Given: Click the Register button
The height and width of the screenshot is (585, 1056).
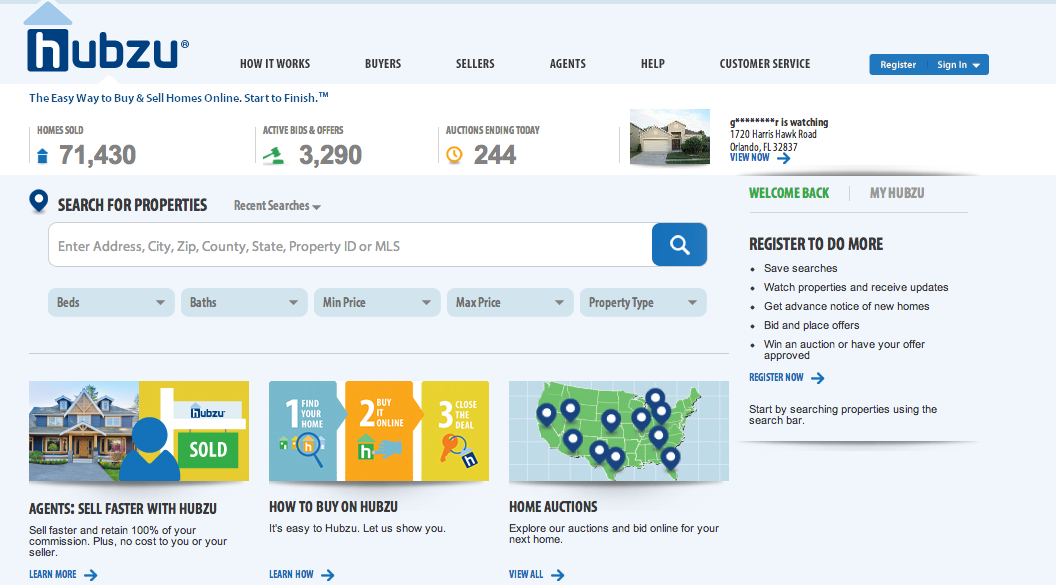Looking at the screenshot, I should pos(897,64).
